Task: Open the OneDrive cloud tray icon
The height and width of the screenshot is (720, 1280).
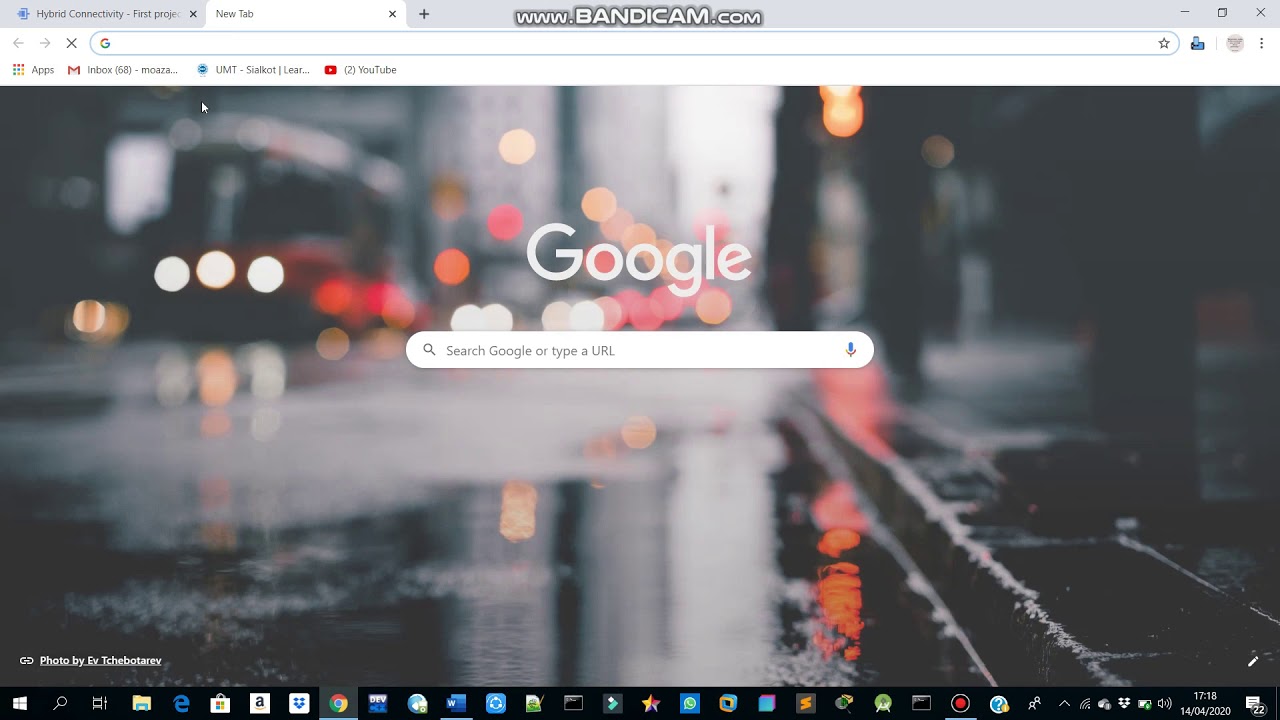Action: click(x=1105, y=703)
